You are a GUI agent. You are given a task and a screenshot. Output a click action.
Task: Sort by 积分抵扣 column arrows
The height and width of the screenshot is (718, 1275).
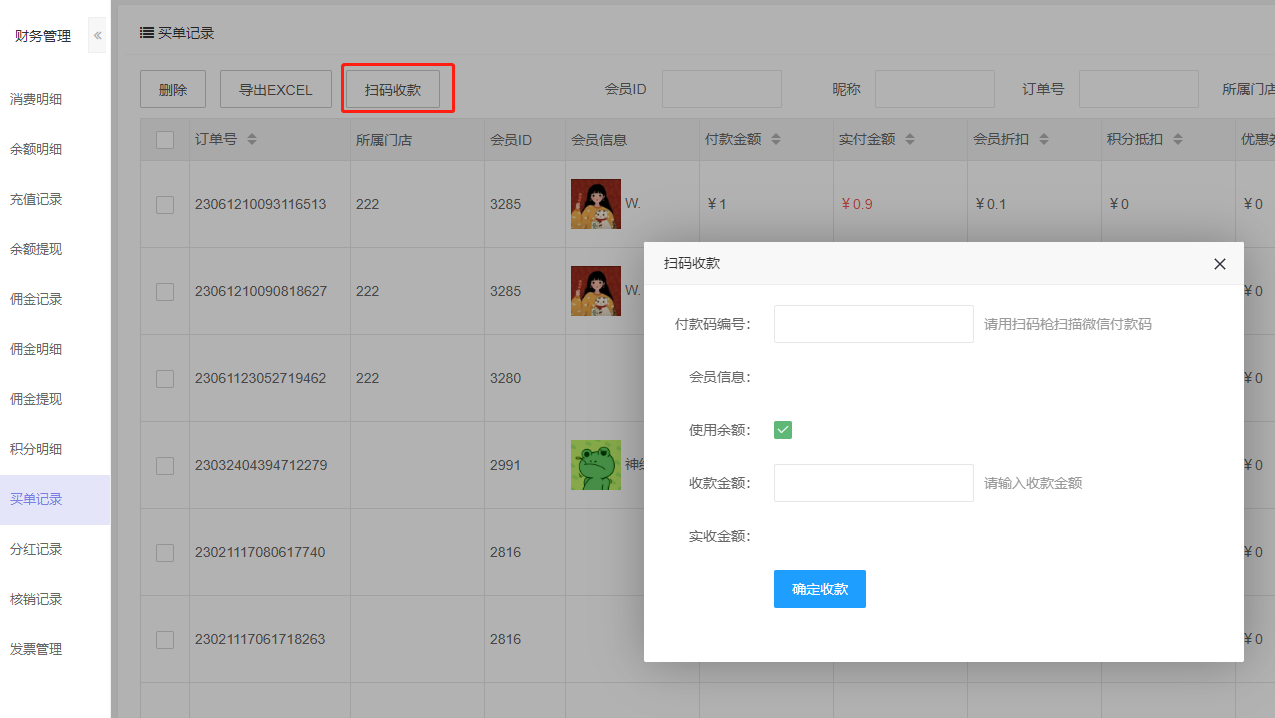tap(1178, 140)
